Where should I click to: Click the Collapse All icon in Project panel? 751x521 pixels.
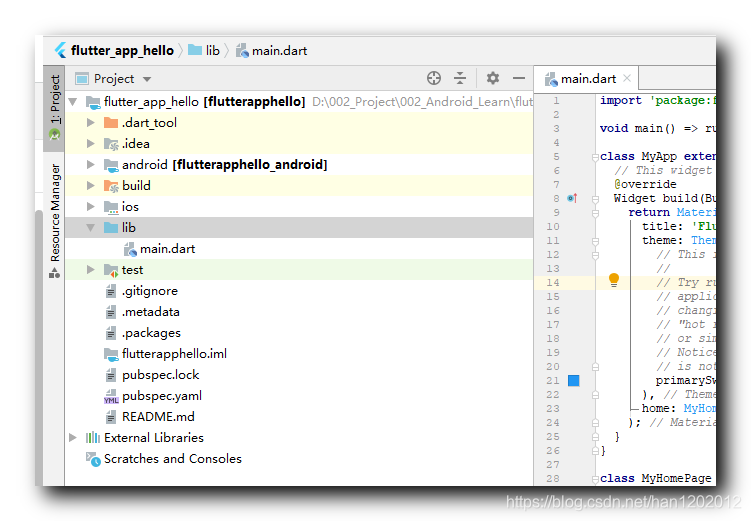pos(460,78)
